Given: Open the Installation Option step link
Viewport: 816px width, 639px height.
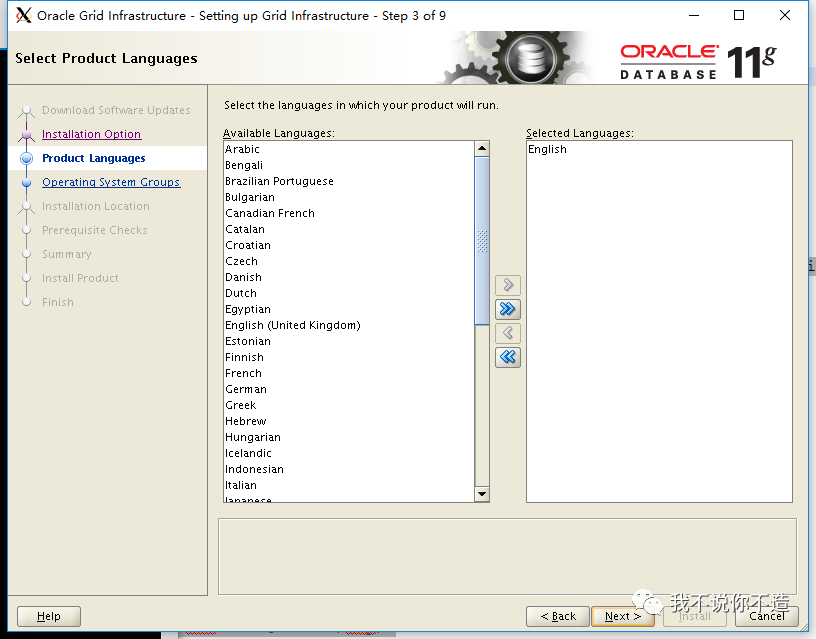Looking at the screenshot, I should [x=92, y=134].
